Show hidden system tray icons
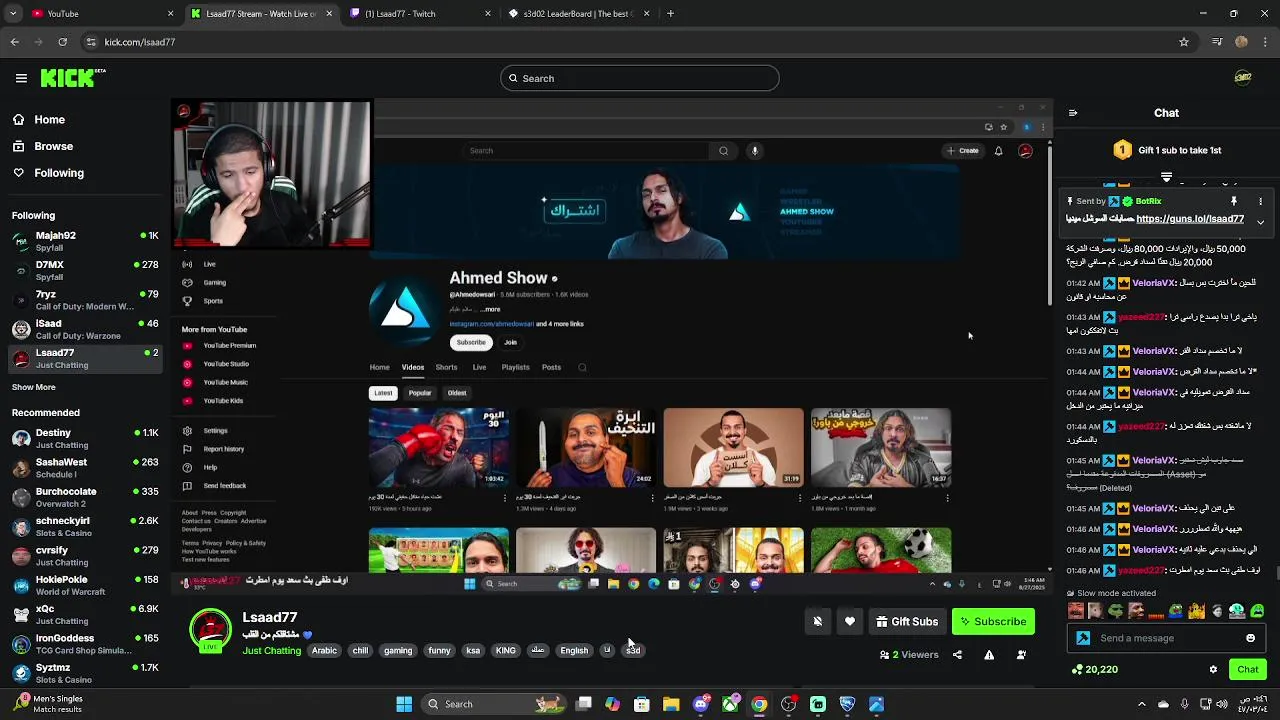Image resolution: width=1280 pixels, height=720 pixels. click(1141, 704)
